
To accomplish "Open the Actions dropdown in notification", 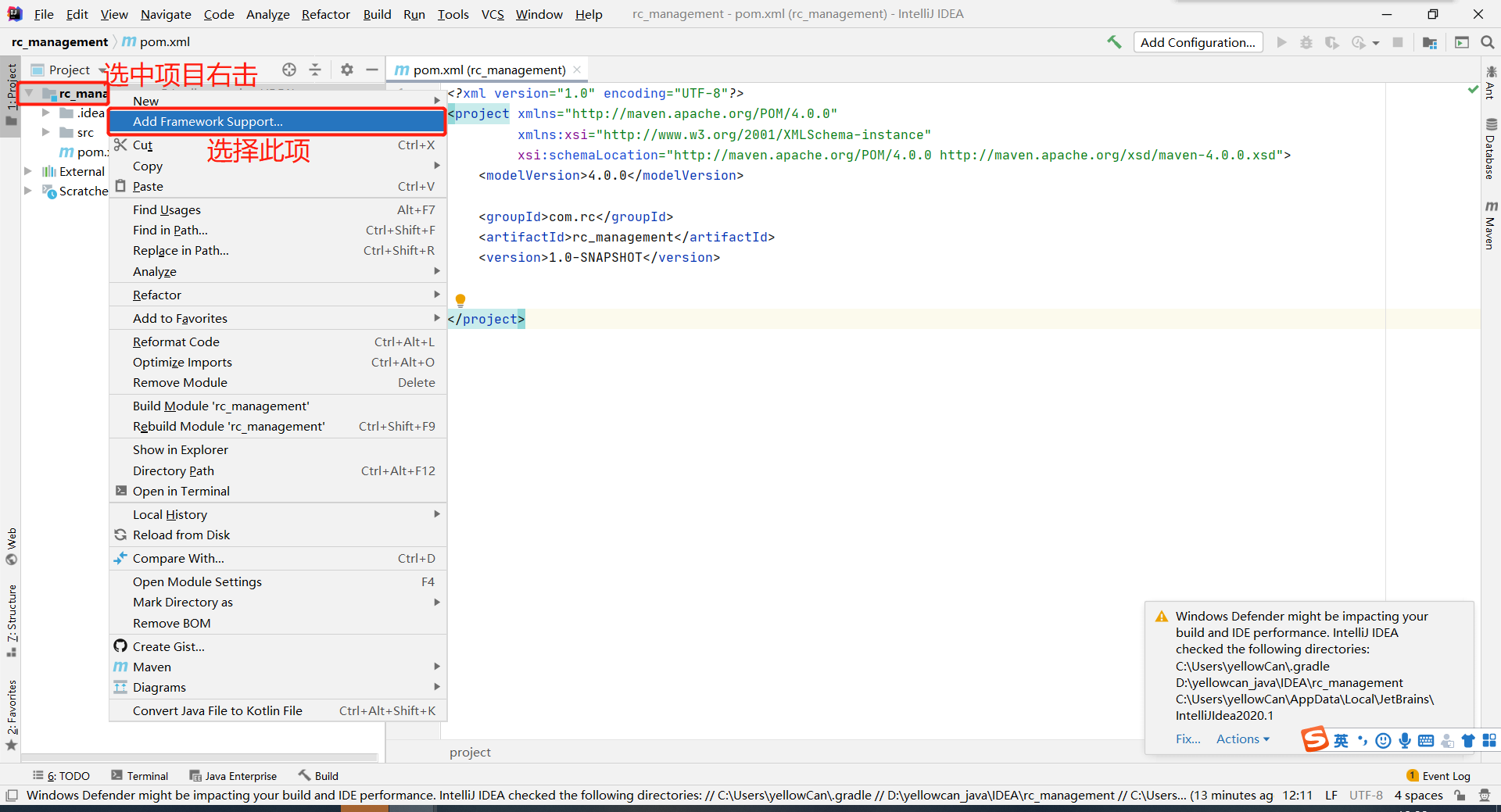I will point(1242,739).
